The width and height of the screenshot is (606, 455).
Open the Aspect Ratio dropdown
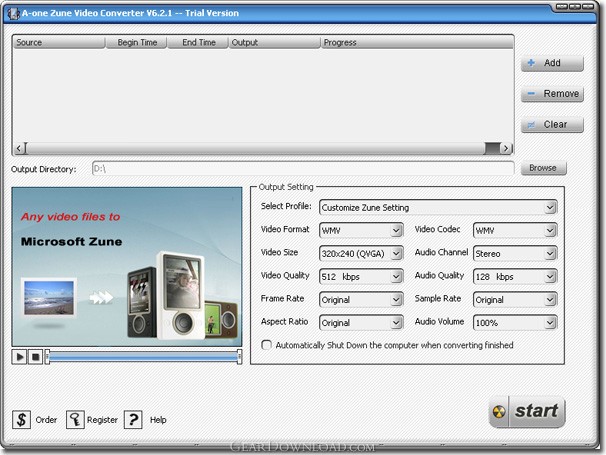(x=361, y=323)
